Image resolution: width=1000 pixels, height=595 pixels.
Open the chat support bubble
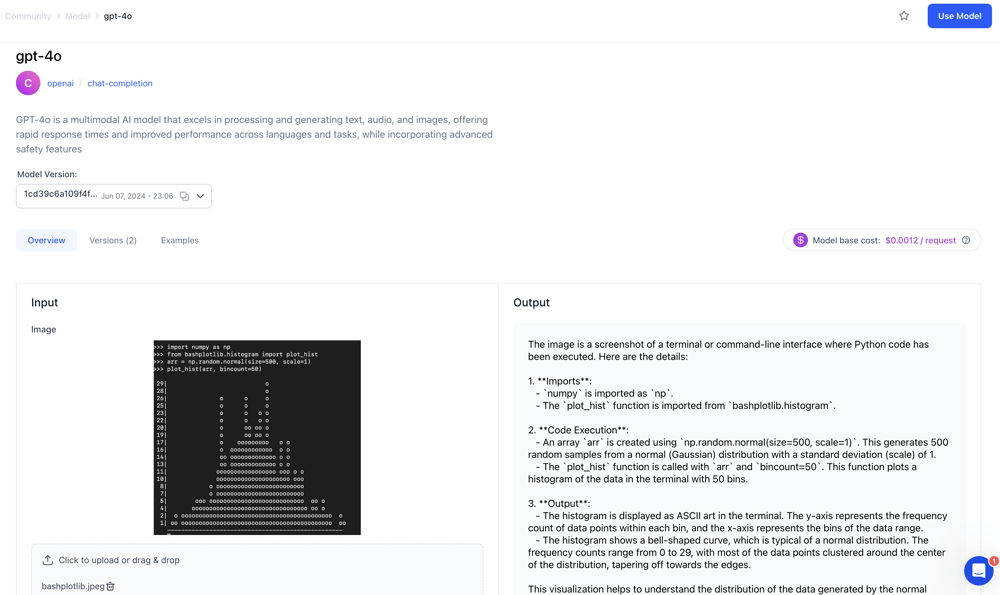click(978, 570)
